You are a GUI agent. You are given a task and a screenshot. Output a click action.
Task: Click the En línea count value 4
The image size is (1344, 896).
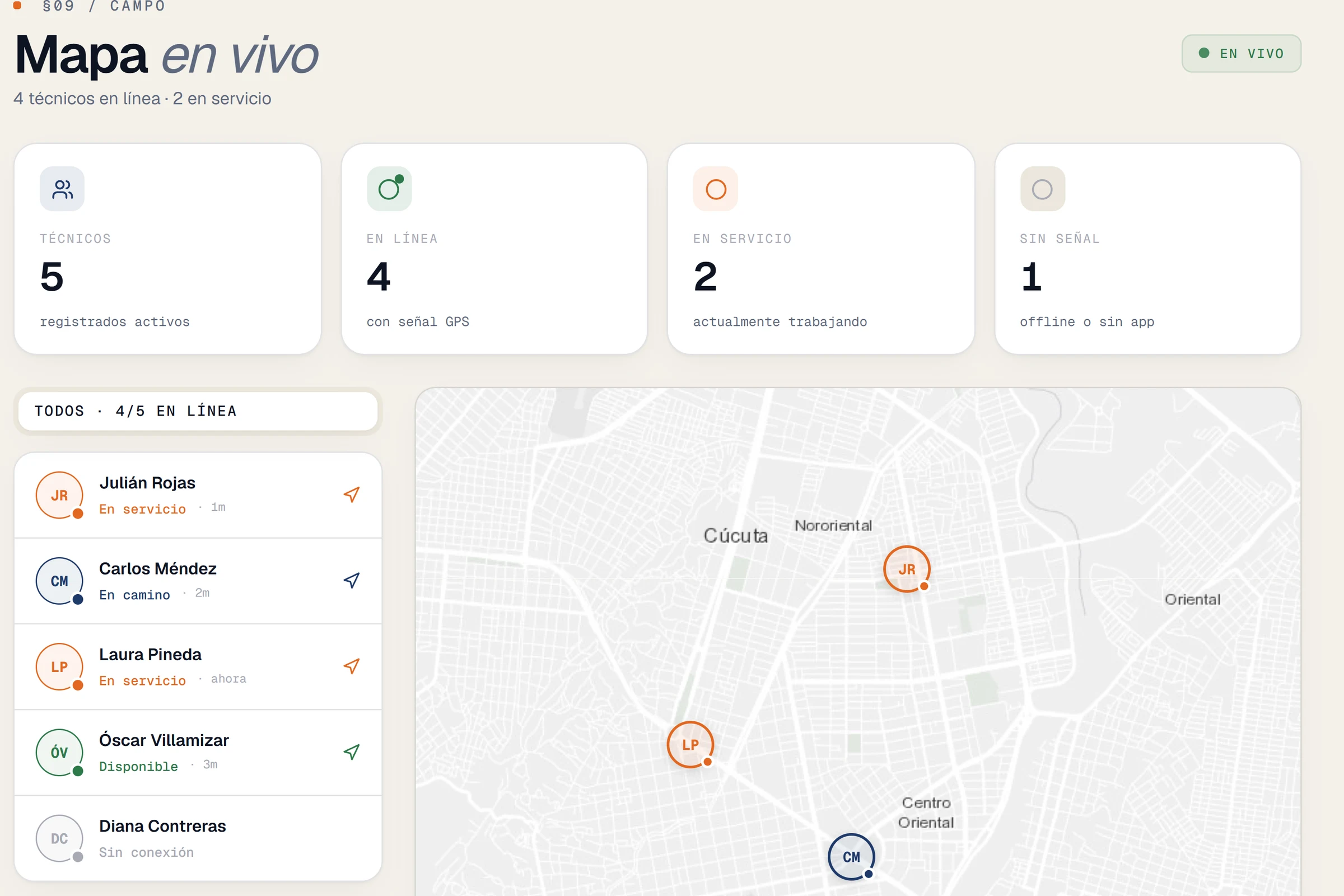379,277
